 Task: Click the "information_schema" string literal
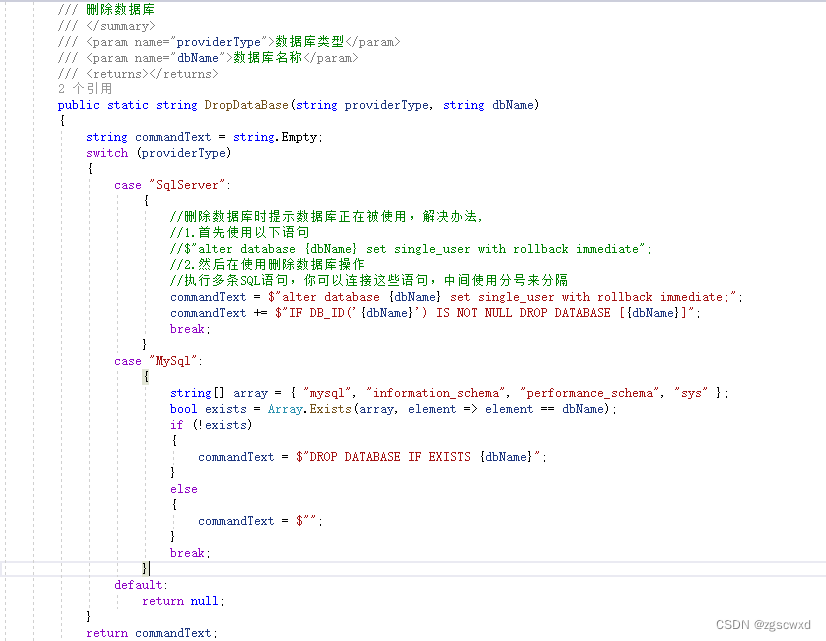click(436, 393)
